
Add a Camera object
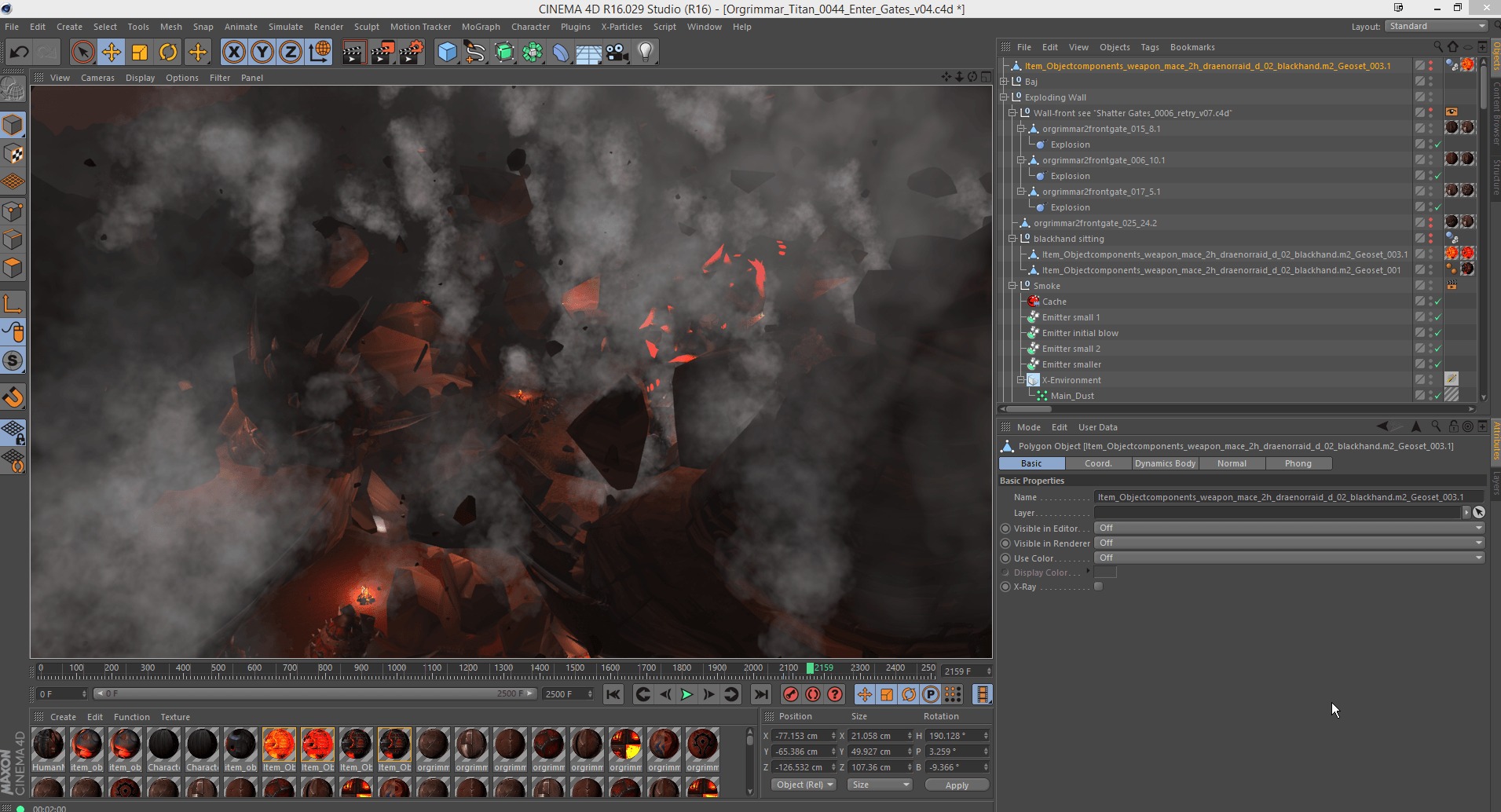coord(617,53)
